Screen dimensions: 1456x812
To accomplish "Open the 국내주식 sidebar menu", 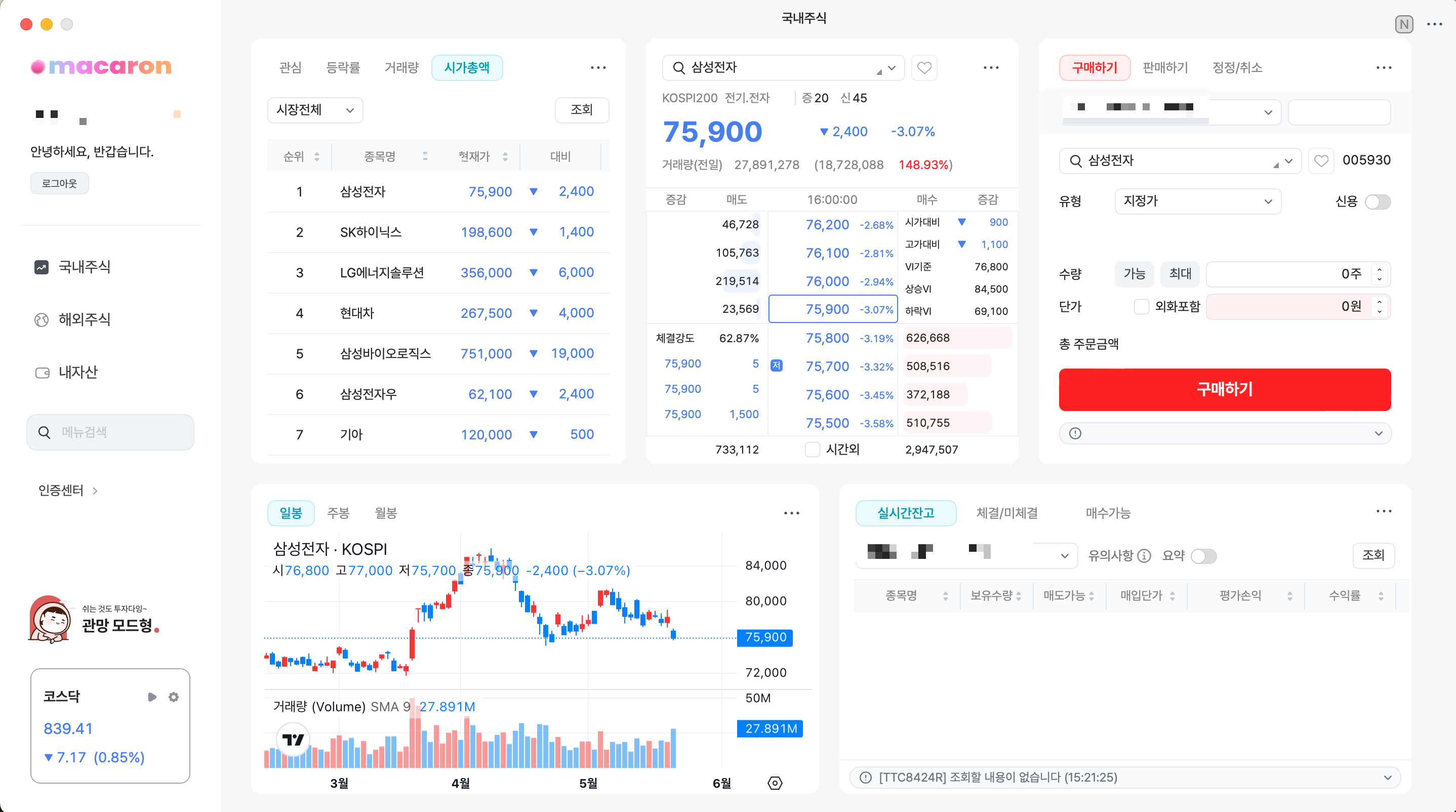I will [72, 267].
